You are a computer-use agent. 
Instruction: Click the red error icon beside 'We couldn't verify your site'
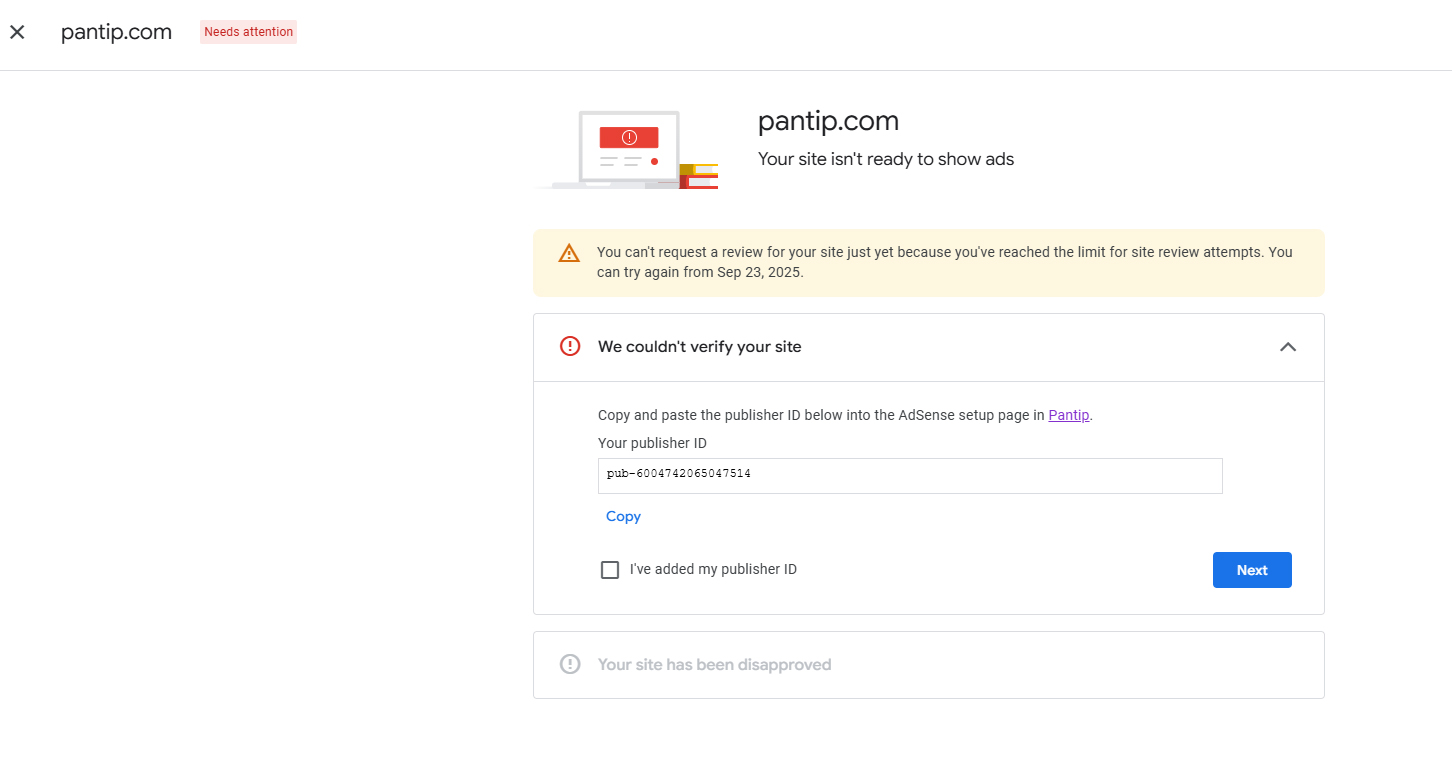click(x=570, y=346)
